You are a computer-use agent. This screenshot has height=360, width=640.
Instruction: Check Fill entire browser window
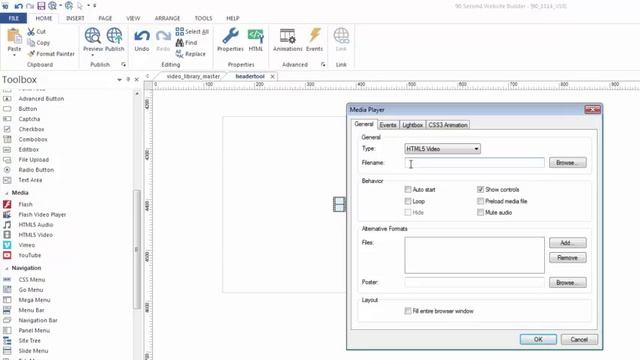pos(408,311)
